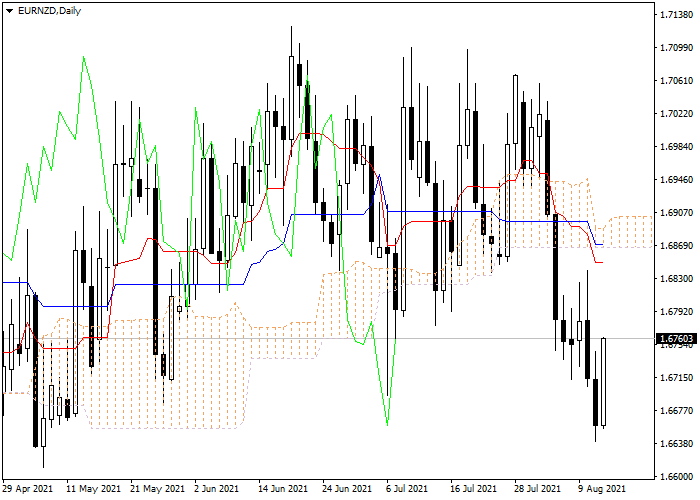The image size is (700, 500).
Task: Select the 29 Apr 2021 date label
Action: [28, 489]
